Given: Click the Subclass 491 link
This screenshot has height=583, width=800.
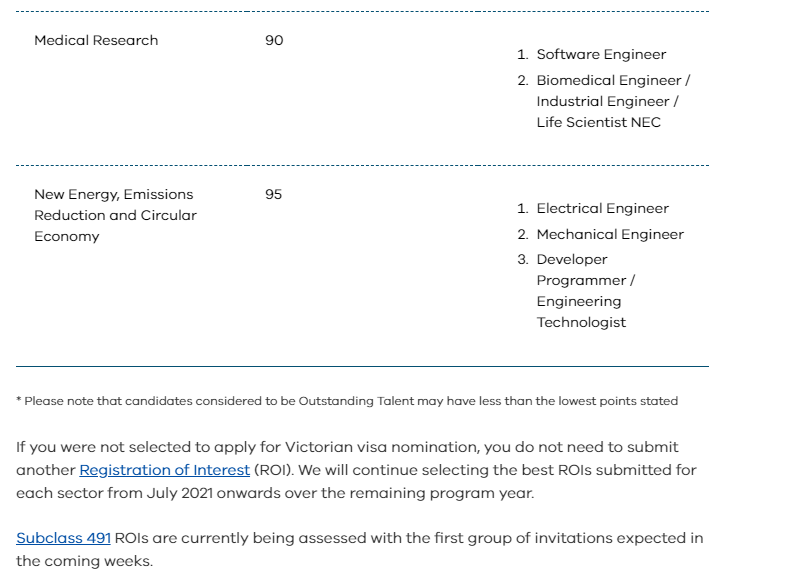Looking at the screenshot, I should [x=63, y=538].
